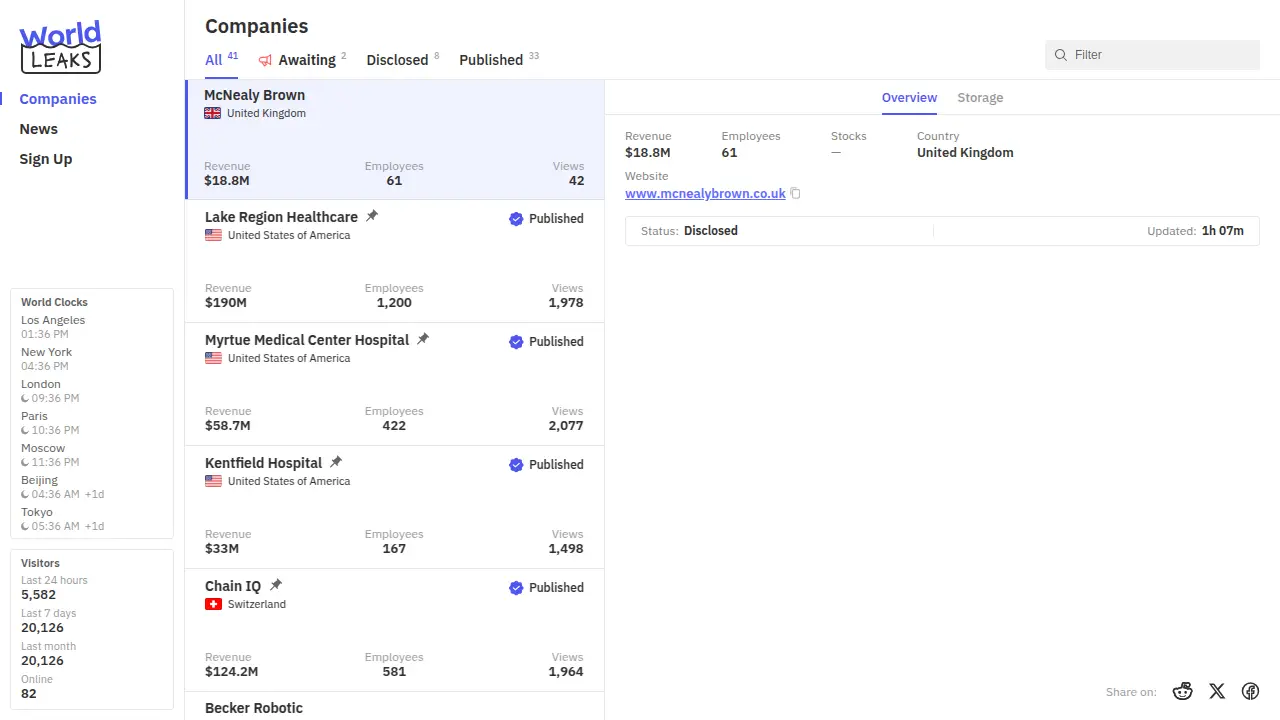Select the Published tab
1280x720 pixels.
pyautogui.click(x=491, y=60)
